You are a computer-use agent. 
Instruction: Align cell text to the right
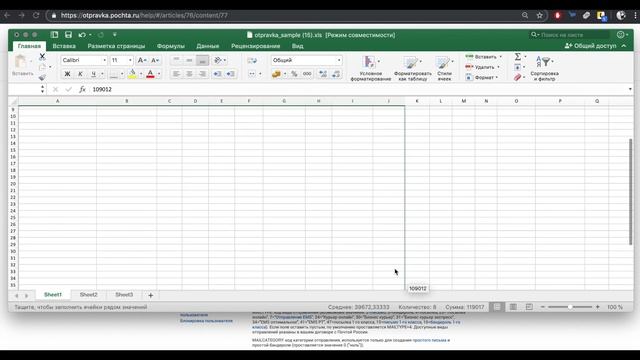(202, 74)
